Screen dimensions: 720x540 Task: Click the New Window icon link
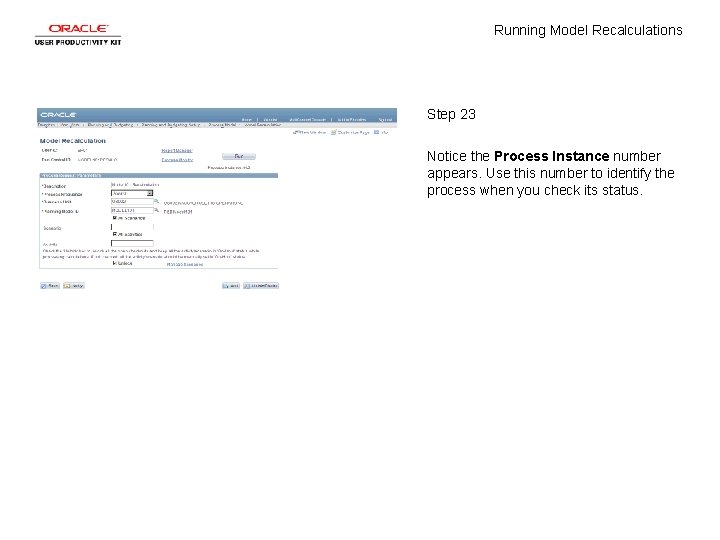tap(309, 132)
